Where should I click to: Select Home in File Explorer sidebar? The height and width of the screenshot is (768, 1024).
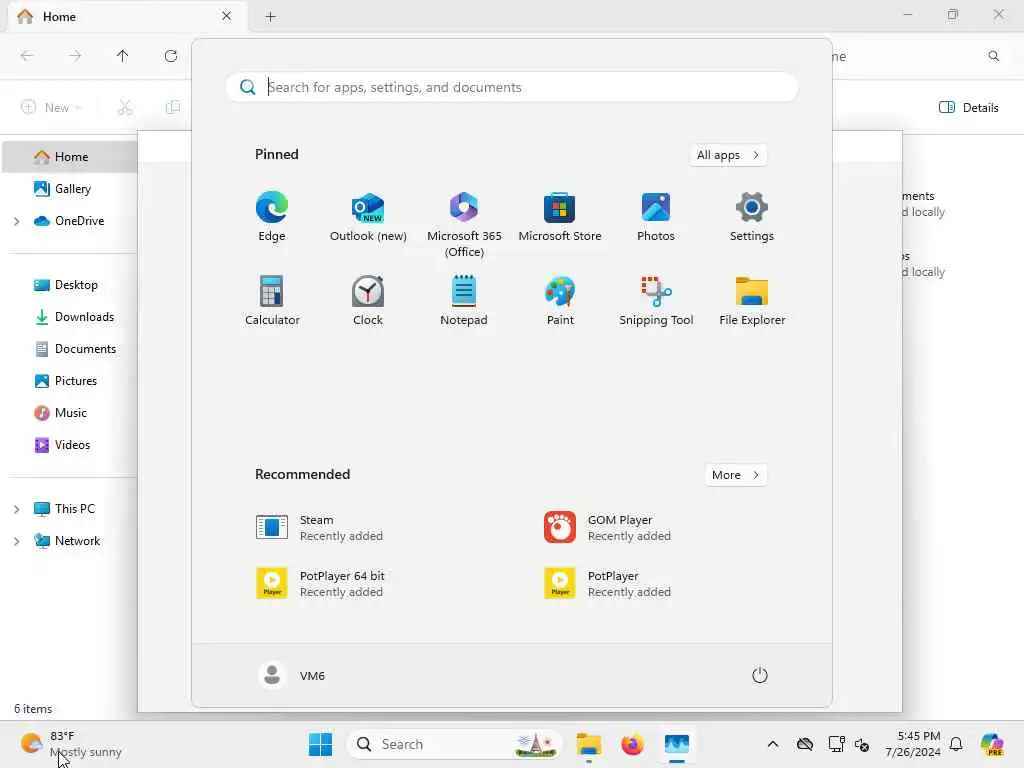coord(69,157)
